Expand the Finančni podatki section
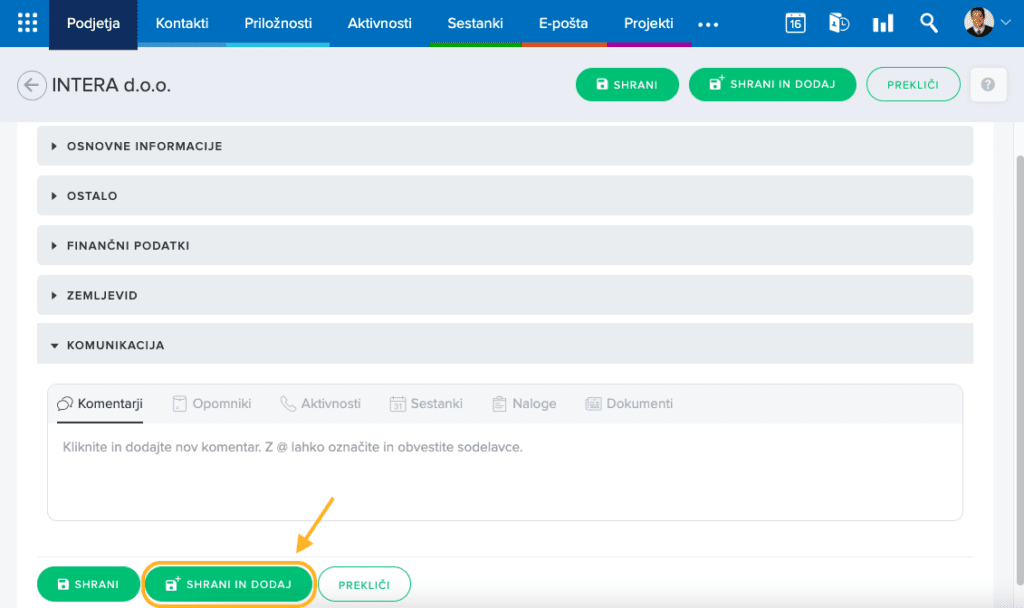Screen dimensions: 1024x608 tap(128, 246)
